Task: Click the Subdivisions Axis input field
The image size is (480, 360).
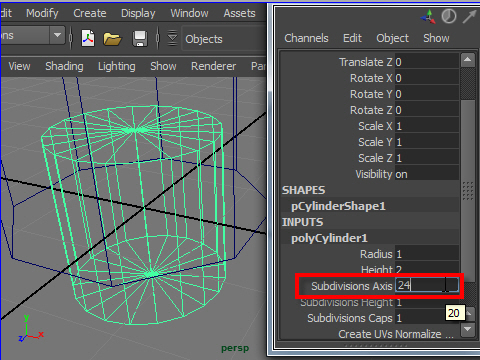Action: pyautogui.click(x=427, y=285)
